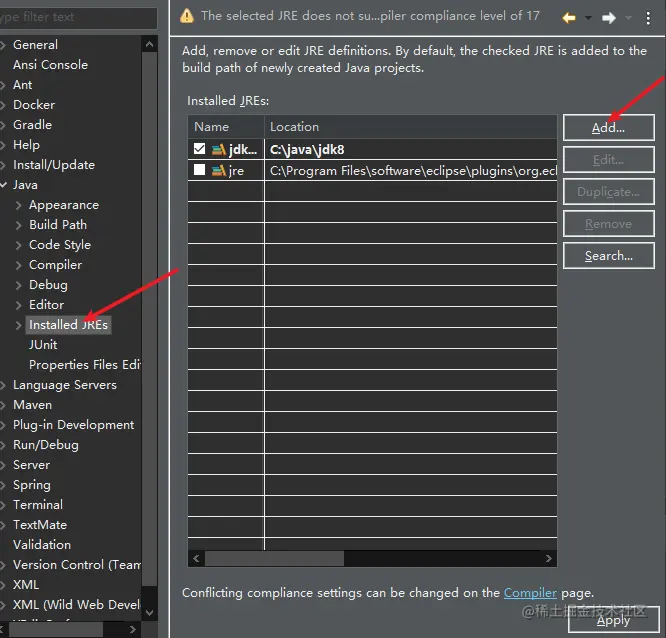Expand the Appearance node

[18, 205]
